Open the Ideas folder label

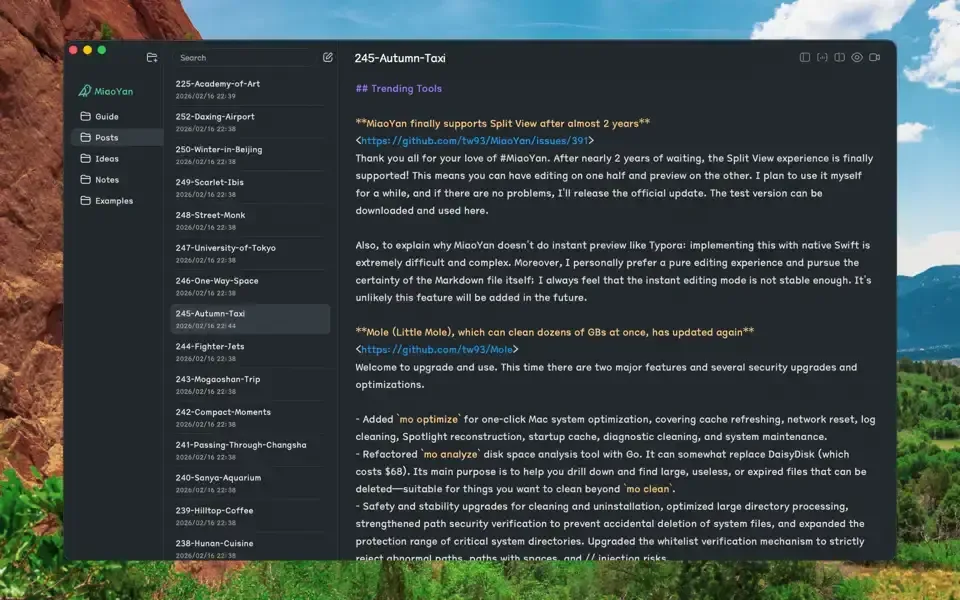click(107, 159)
